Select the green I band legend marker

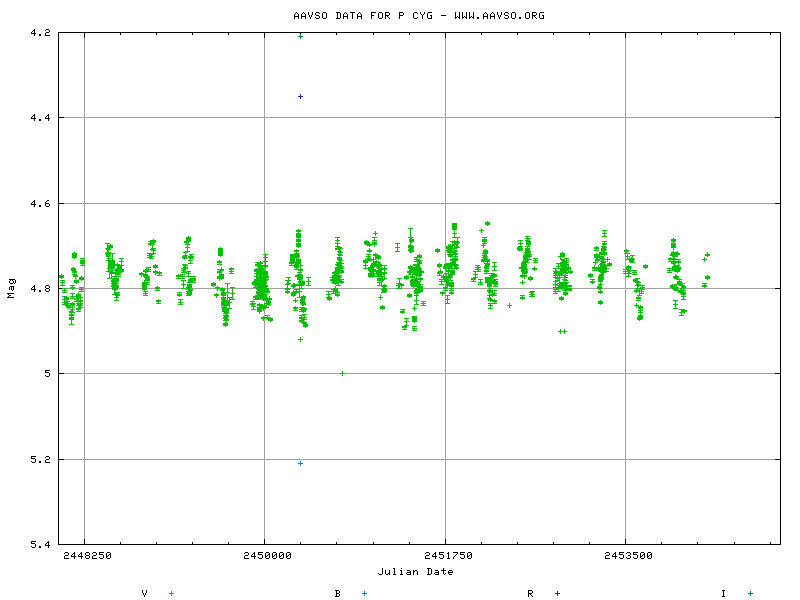click(748, 591)
